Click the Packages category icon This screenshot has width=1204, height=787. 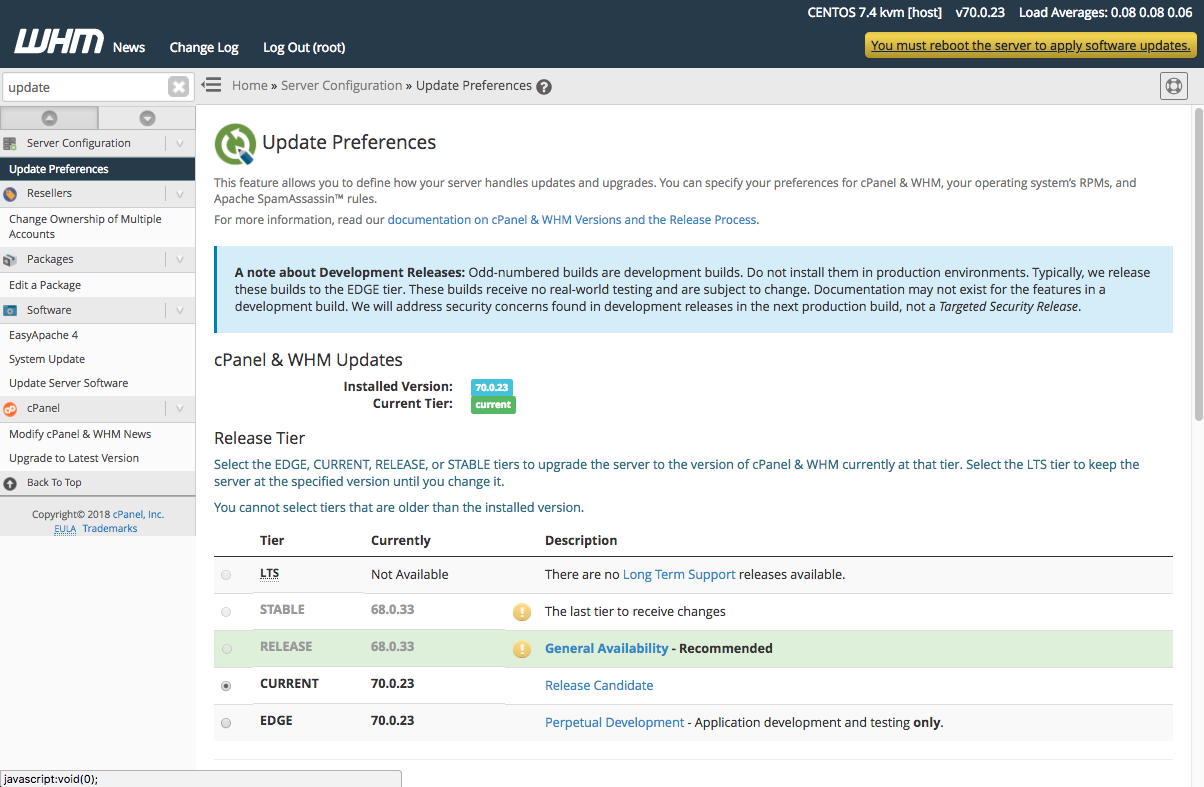10,259
